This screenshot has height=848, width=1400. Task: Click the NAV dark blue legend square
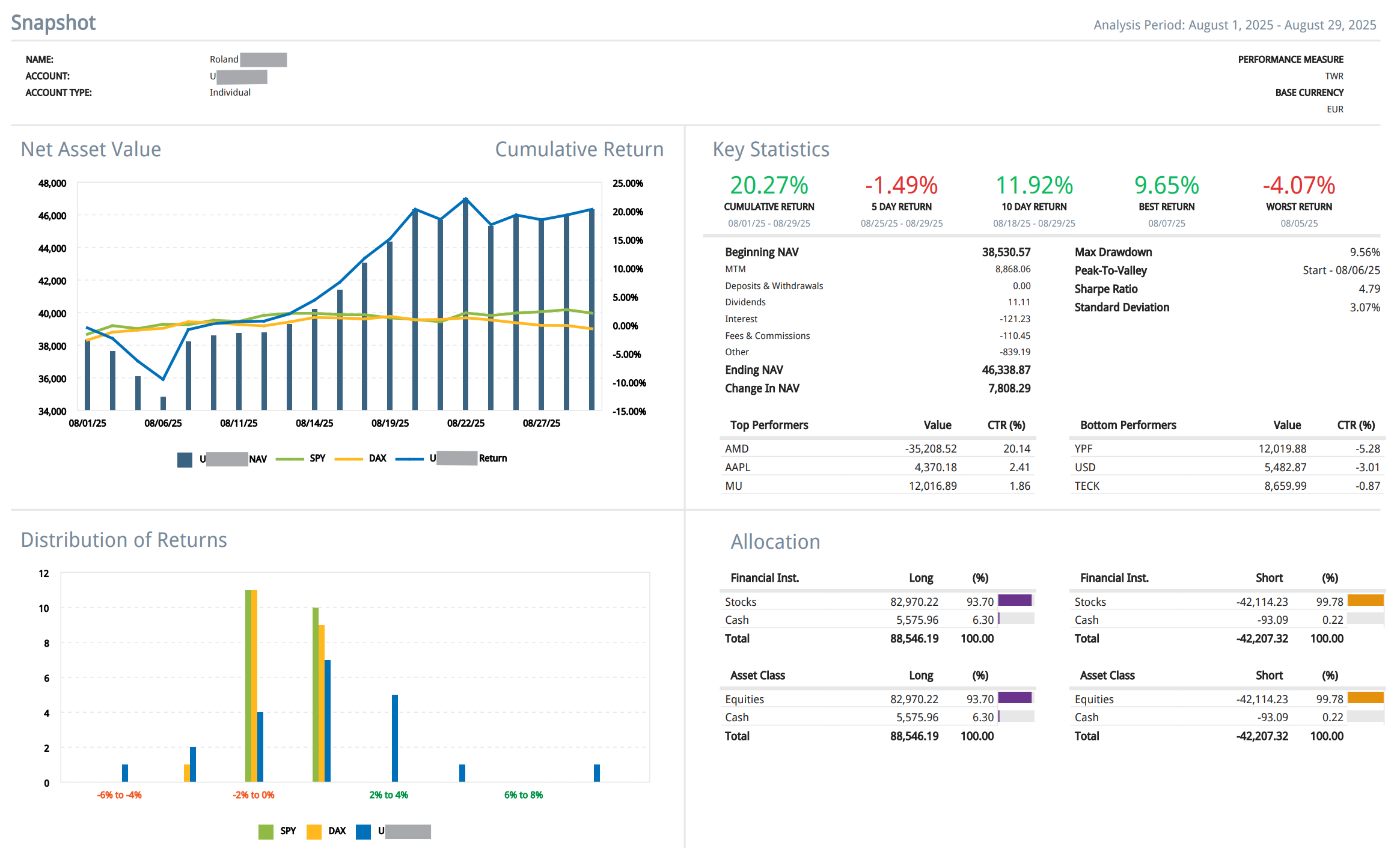185,460
